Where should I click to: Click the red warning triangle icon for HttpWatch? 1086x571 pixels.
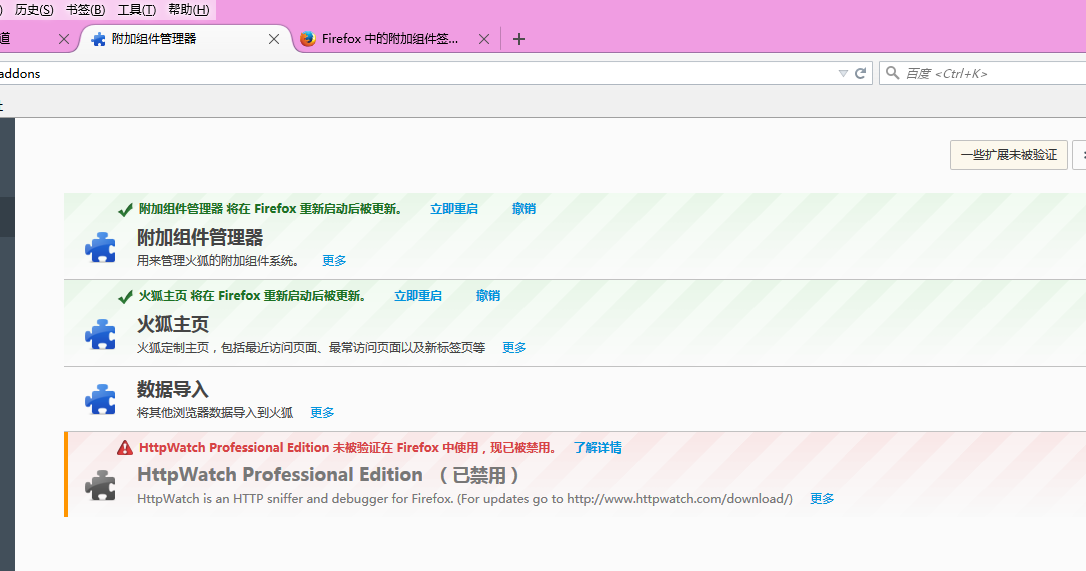(125, 448)
